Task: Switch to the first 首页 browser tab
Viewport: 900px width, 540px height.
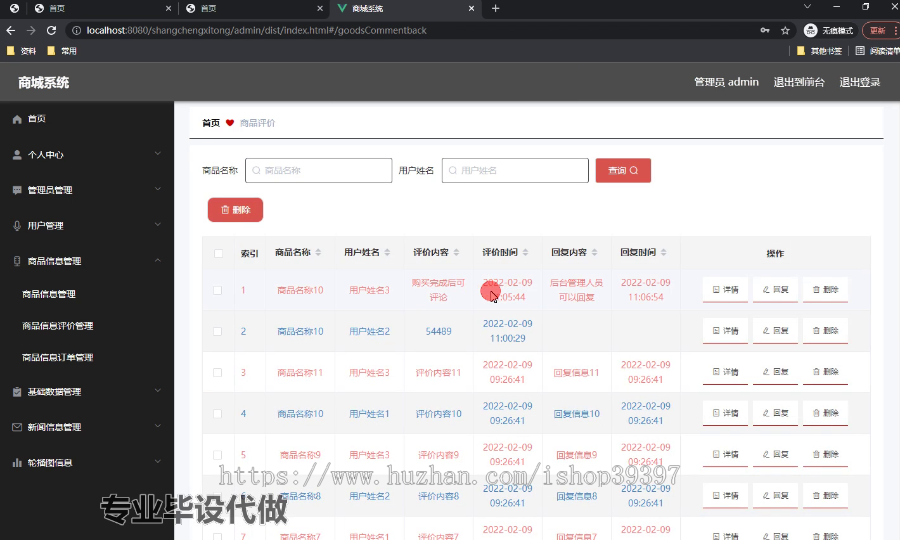Action: (102, 8)
